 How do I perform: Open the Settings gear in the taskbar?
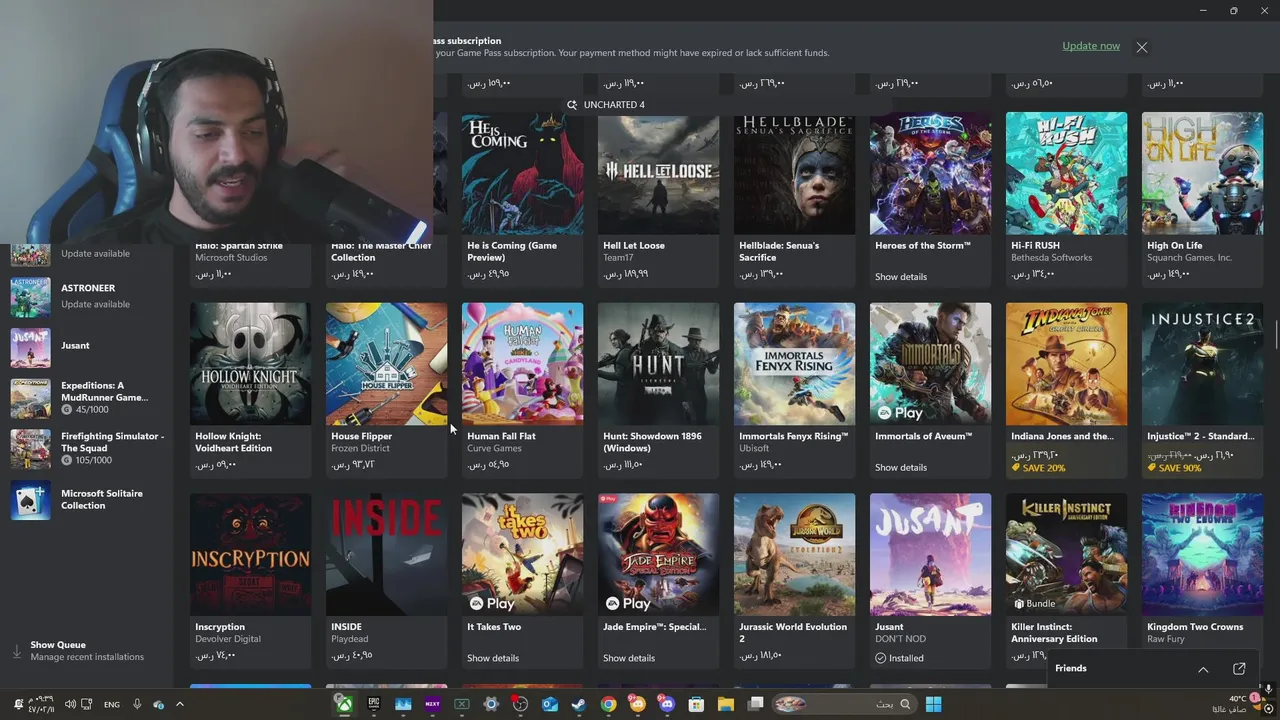point(491,704)
